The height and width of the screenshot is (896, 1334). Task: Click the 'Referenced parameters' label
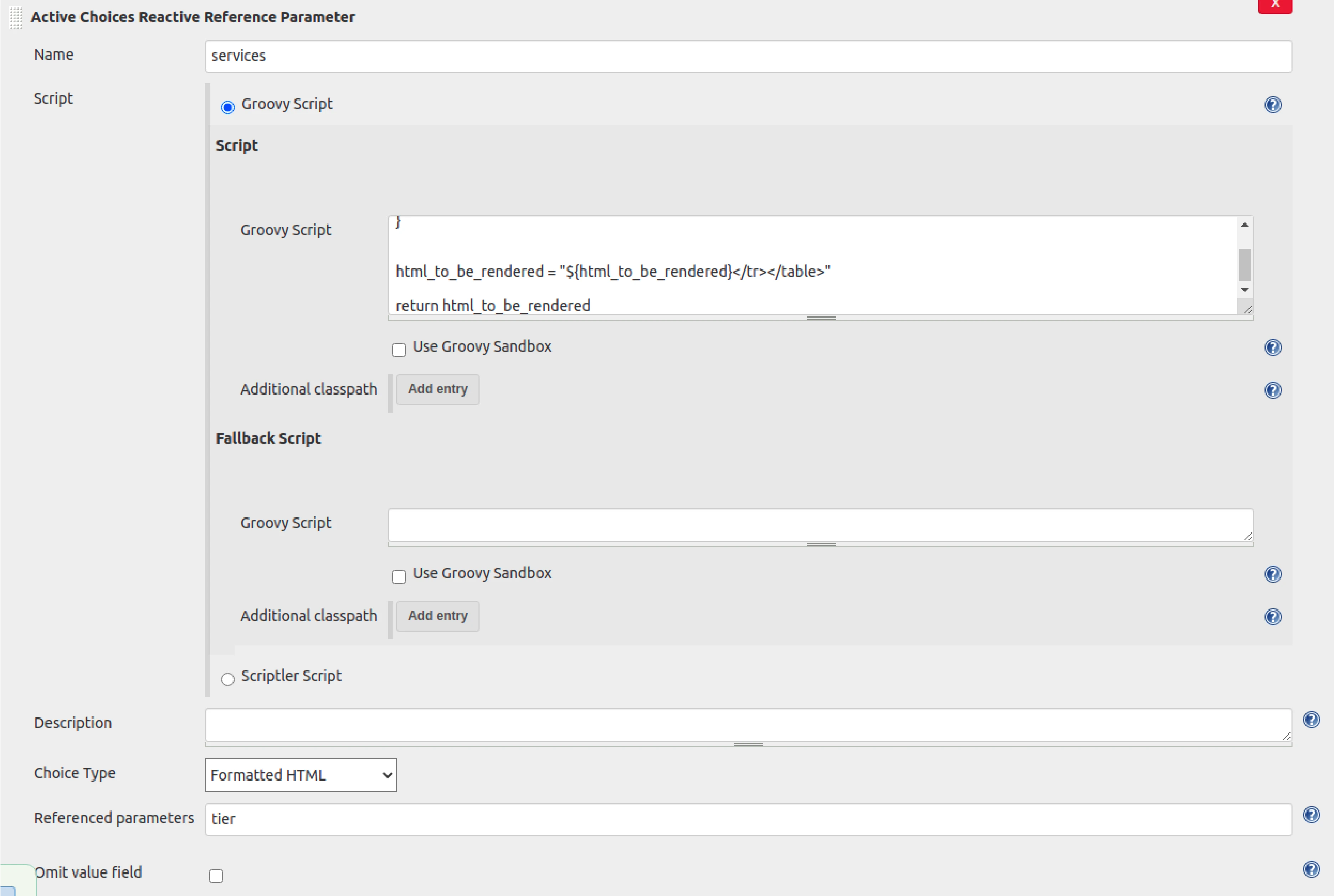(114, 818)
